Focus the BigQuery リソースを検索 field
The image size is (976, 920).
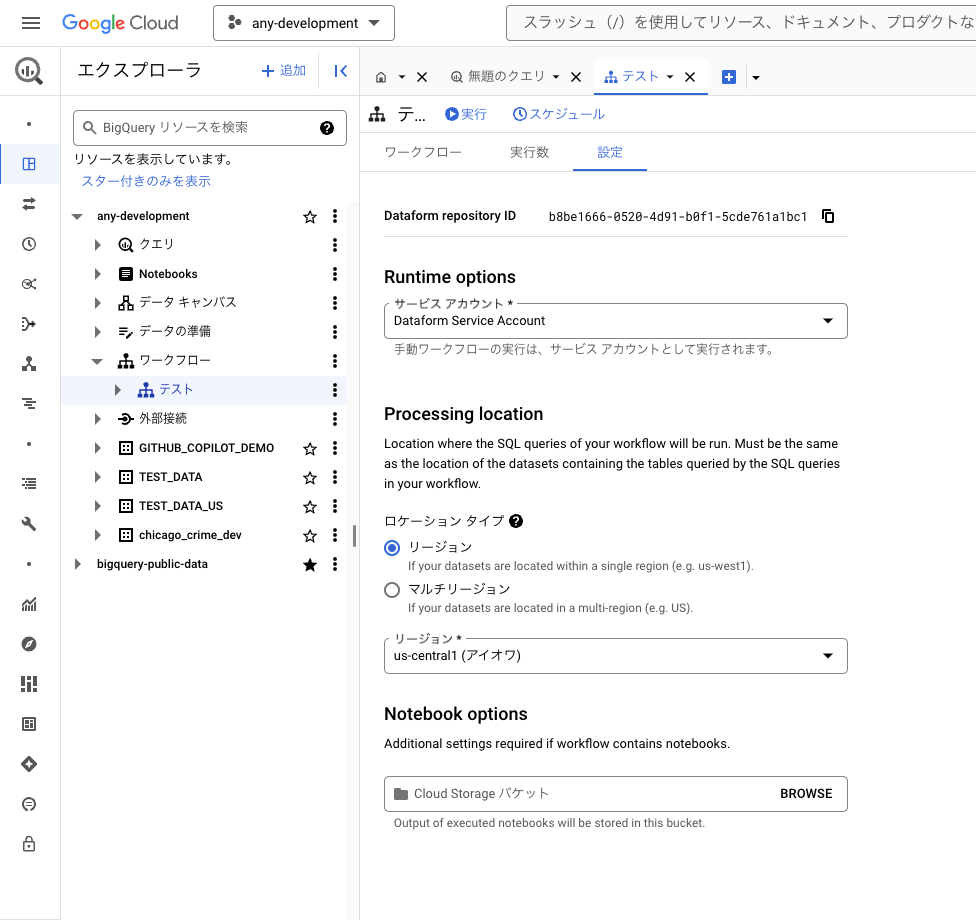(210, 128)
